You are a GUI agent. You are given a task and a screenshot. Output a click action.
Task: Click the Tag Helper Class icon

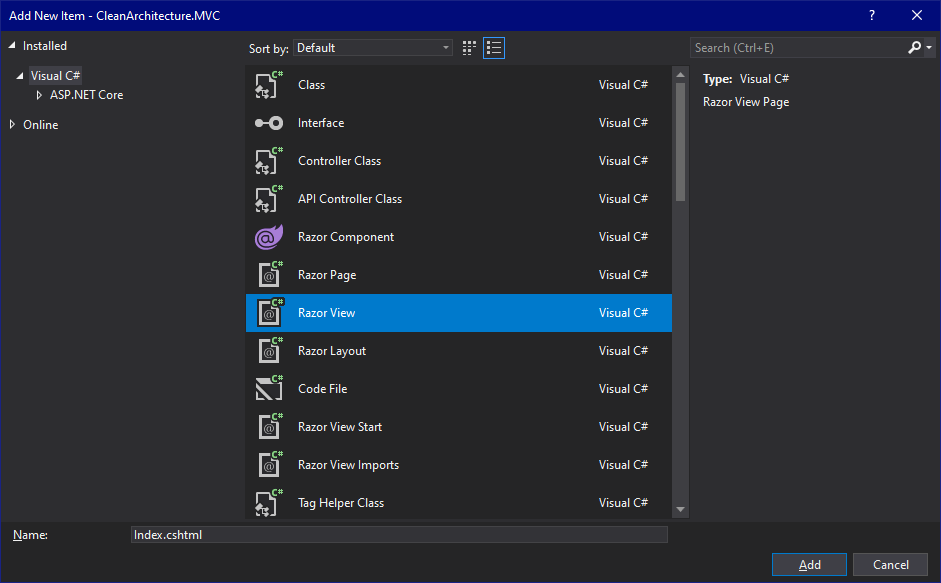pyautogui.click(x=269, y=503)
